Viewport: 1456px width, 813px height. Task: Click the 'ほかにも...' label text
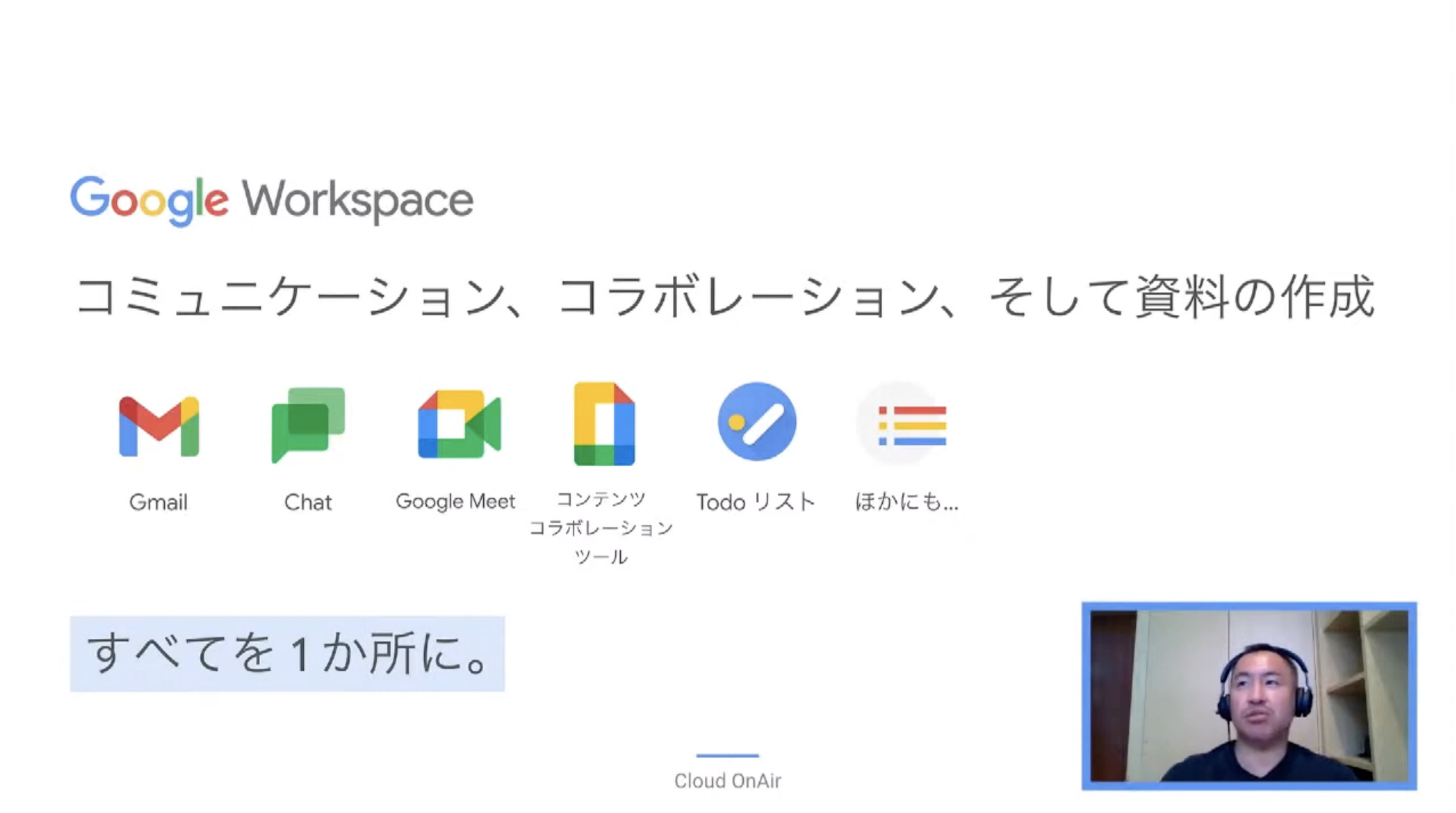(906, 502)
